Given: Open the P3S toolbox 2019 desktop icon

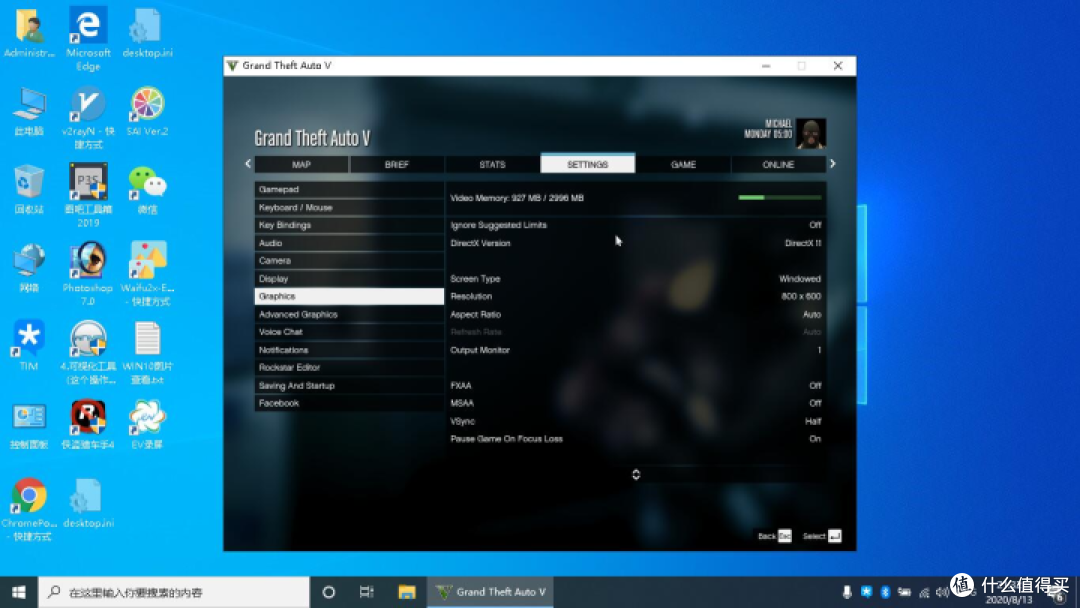Looking at the screenshot, I should (88, 196).
